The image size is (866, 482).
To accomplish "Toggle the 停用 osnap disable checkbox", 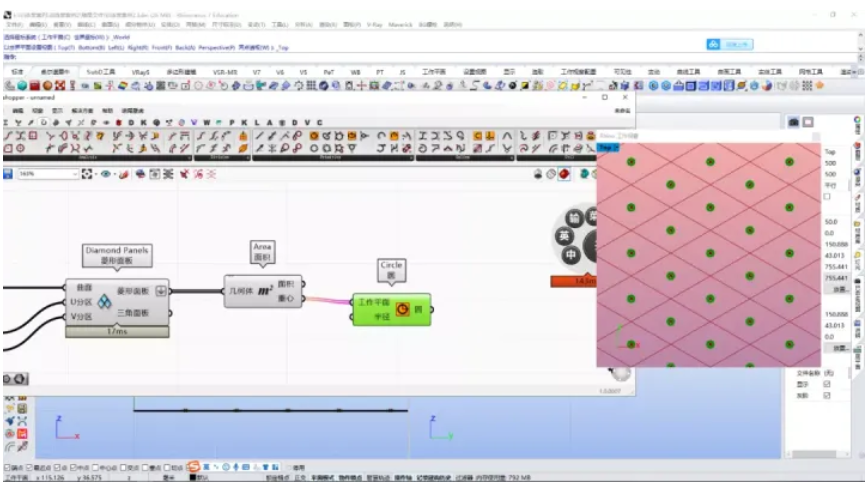I will [x=289, y=468].
